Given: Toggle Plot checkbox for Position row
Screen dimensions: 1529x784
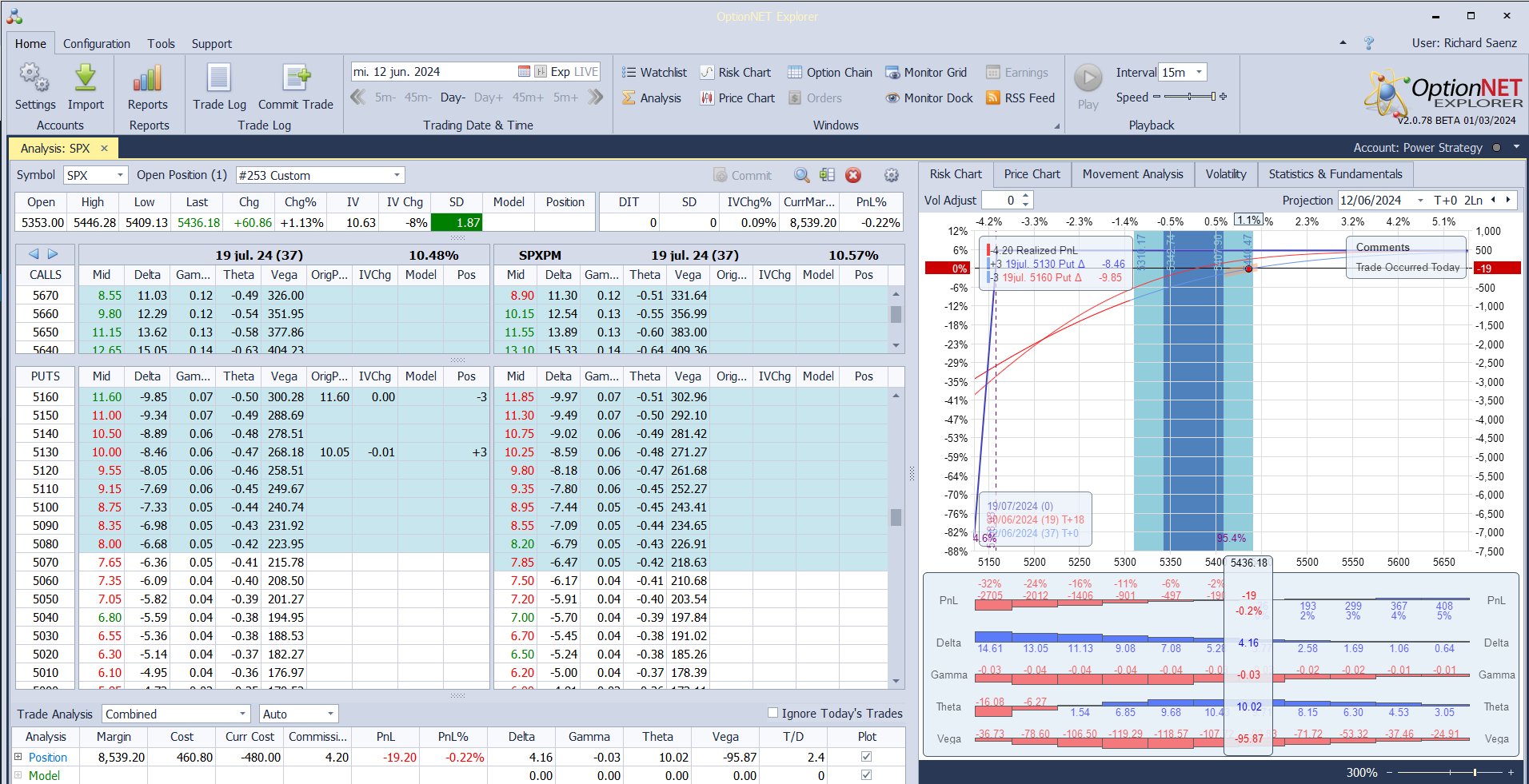Looking at the screenshot, I should click(866, 756).
